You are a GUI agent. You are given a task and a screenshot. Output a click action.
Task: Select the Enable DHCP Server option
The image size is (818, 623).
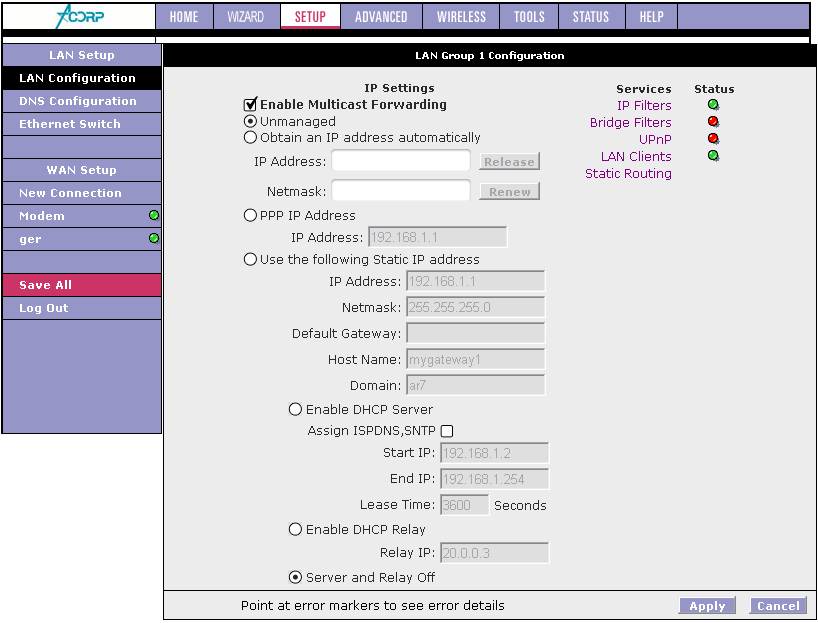(x=295, y=409)
